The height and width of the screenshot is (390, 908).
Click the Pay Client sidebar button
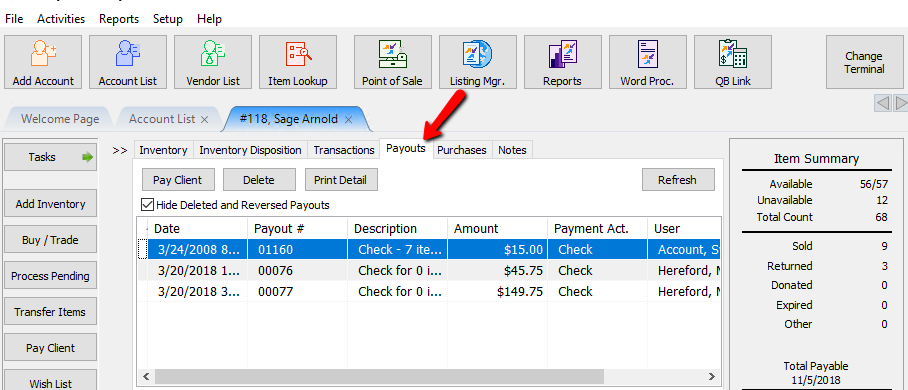click(x=50, y=348)
